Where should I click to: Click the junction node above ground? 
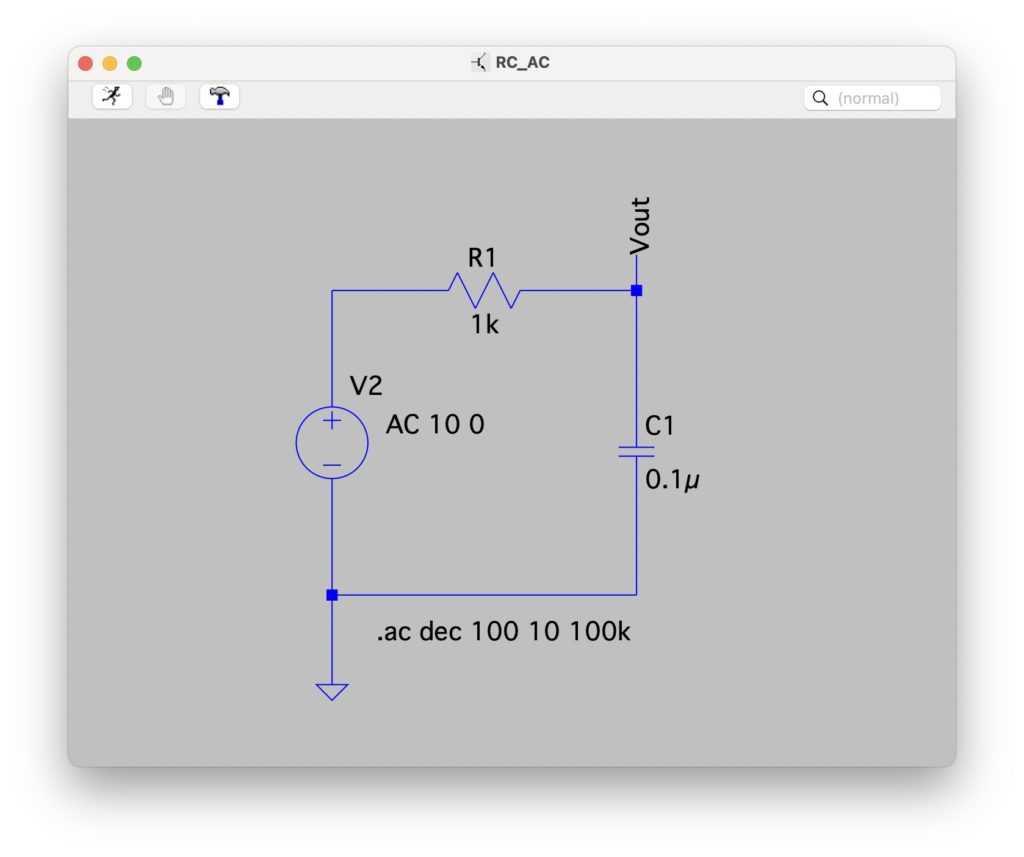[x=332, y=595]
